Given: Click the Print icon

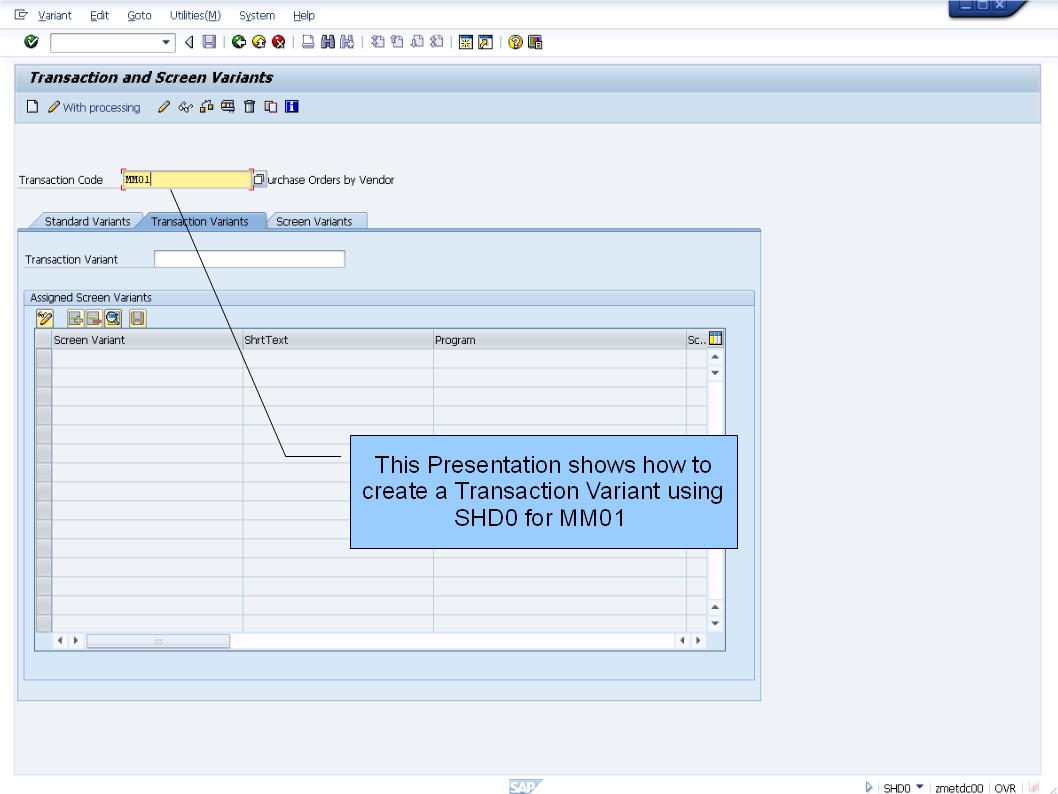Looking at the screenshot, I should click(308, 42).
